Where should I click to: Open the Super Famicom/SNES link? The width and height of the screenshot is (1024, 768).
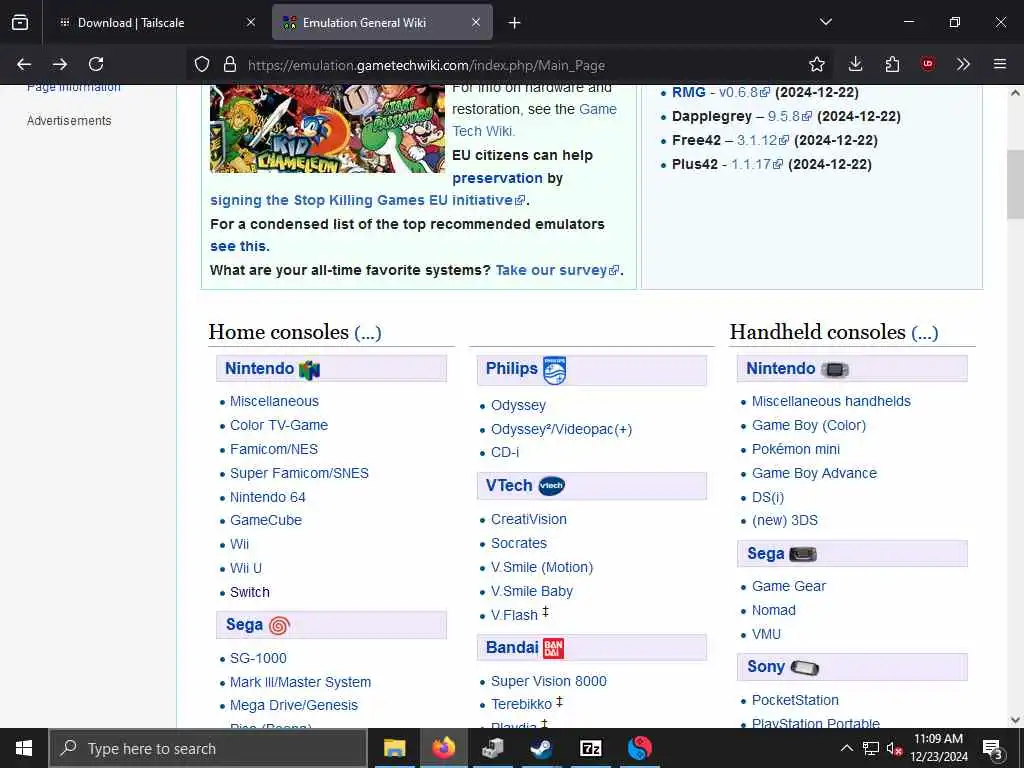tap(299, 473)
